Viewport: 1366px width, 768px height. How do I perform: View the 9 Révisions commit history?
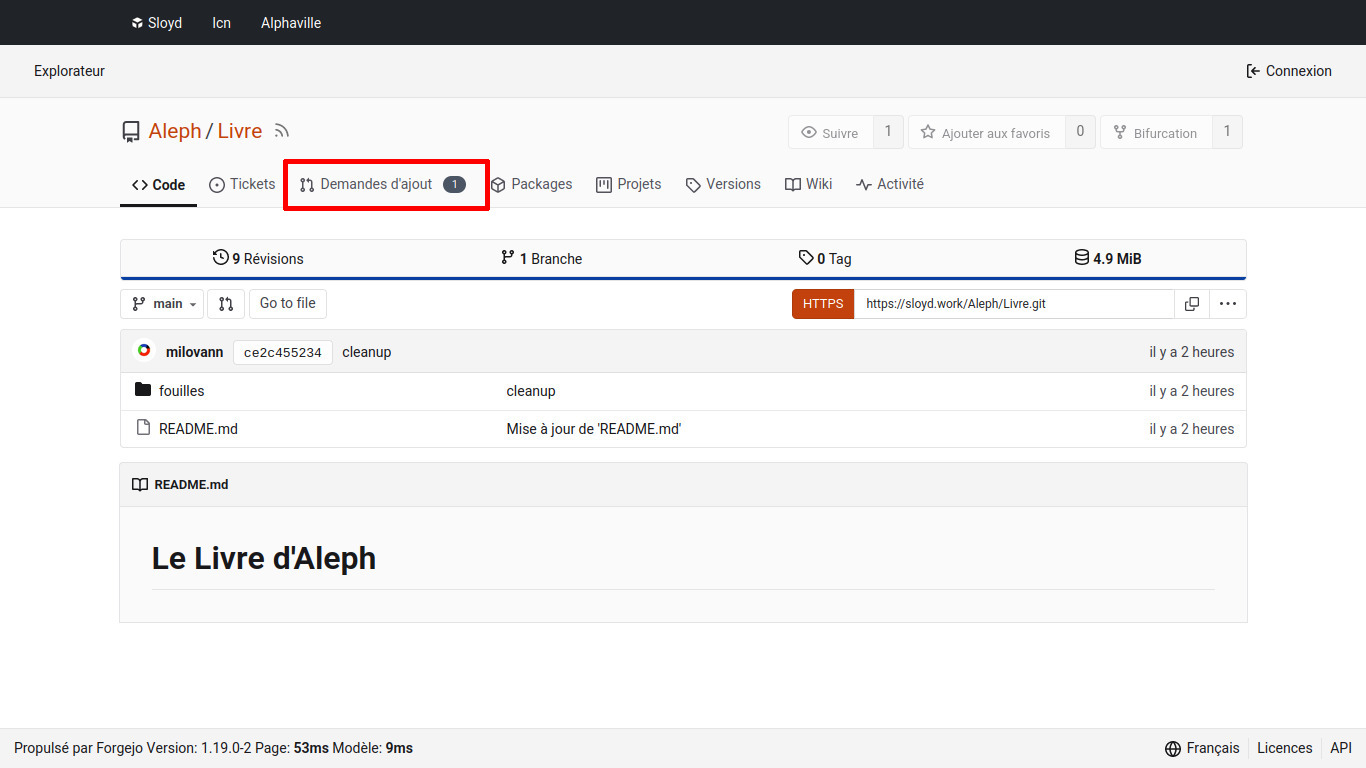point(258,259)
